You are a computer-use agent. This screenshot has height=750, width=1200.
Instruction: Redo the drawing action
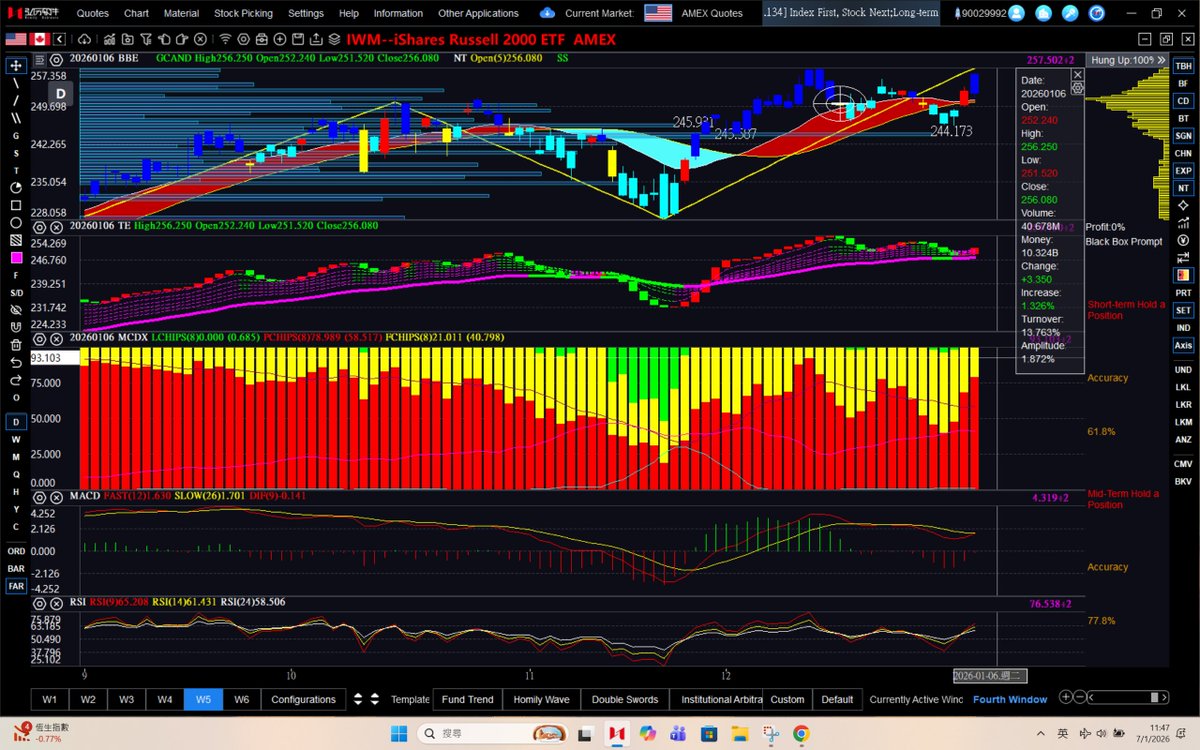[16, 380]
